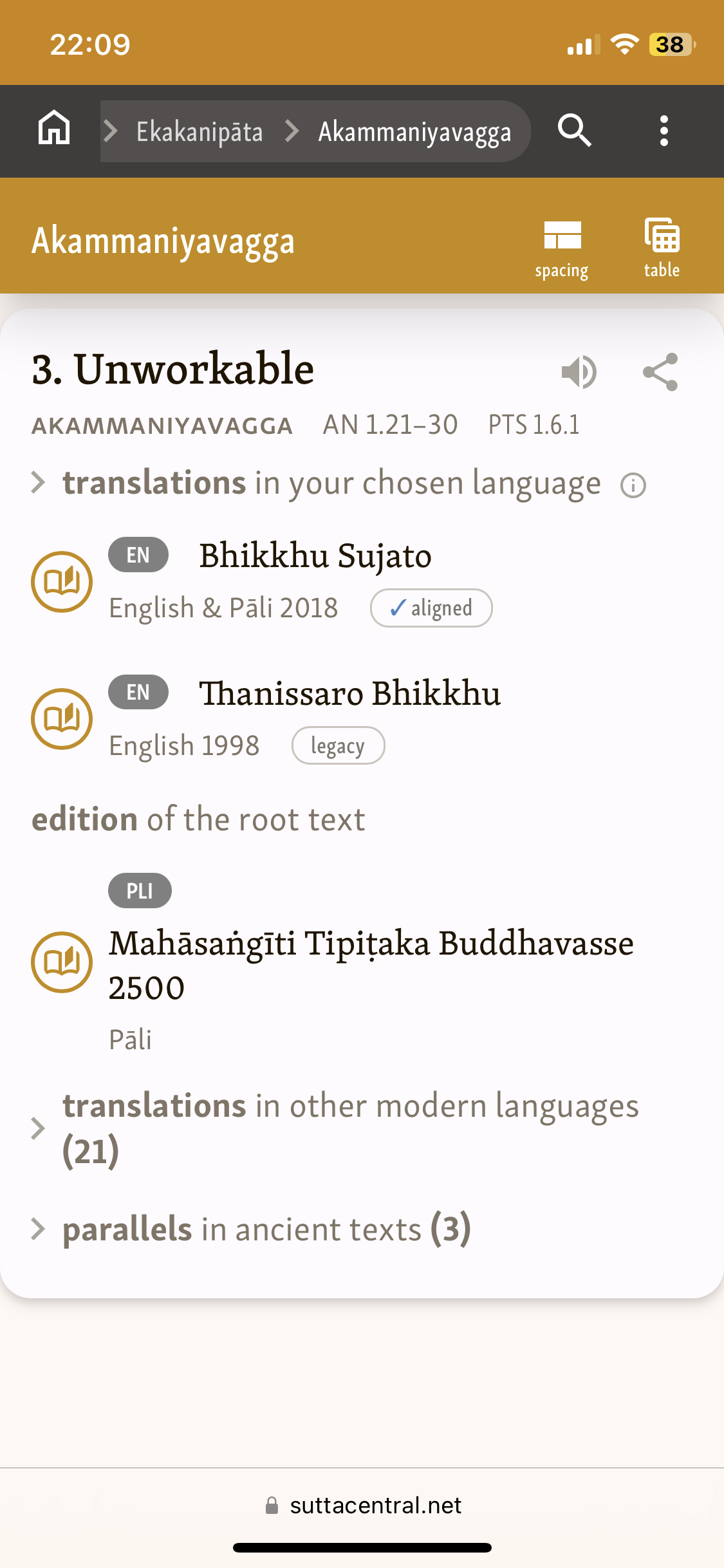Open book icon beside Thanissaro Bhikkhu

pos(62,719)
